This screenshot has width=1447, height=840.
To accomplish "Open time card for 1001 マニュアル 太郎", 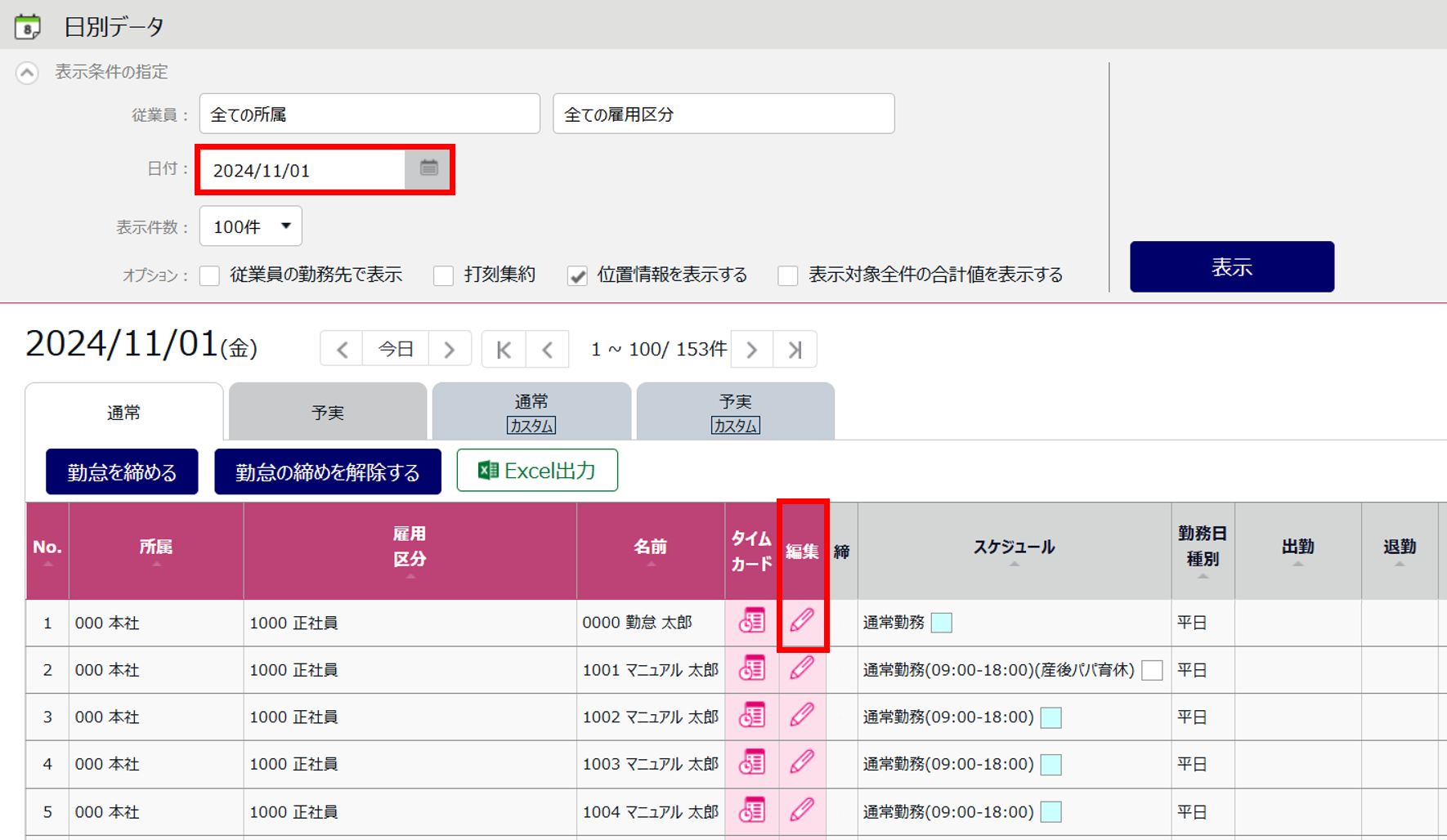I will [x=751, y=668].
